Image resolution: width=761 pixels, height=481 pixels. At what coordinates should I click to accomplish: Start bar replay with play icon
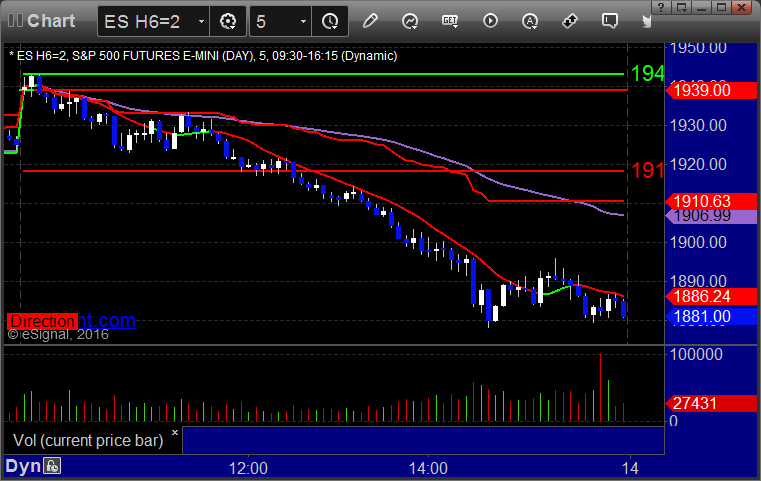490,21
